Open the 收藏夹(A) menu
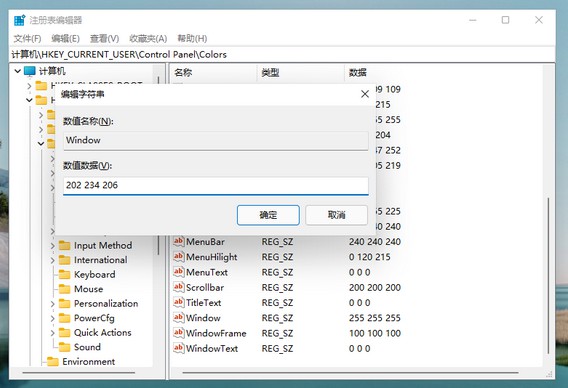This screenshot has height=388, width=568. click(148, 38)
